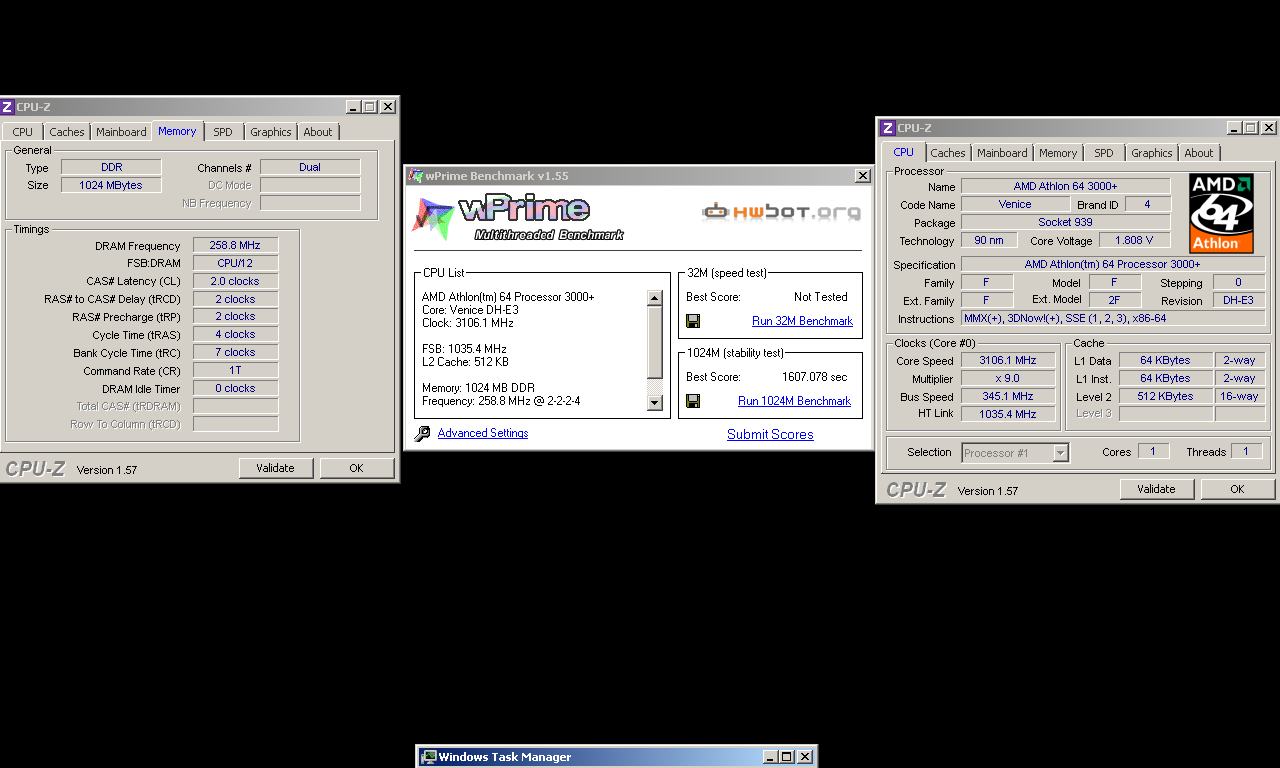1280x768 pixels.
Task: Maximize the Windows Task Manager window
Action: pos(786,757)
